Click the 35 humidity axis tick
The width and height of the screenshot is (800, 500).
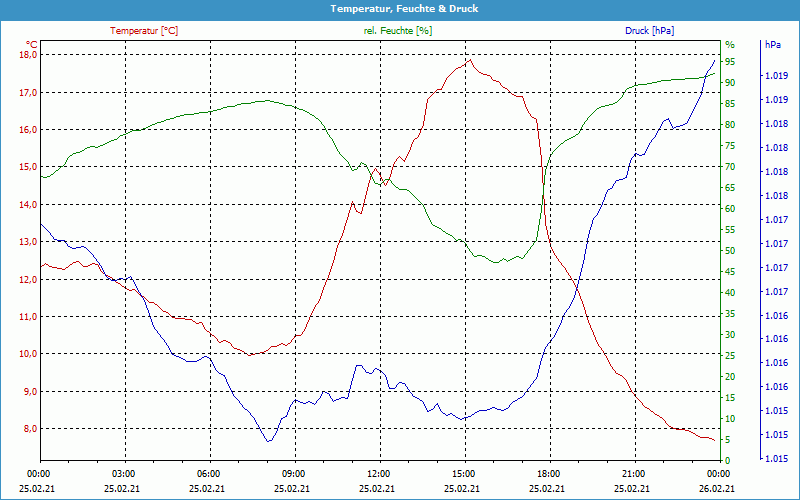730,314
